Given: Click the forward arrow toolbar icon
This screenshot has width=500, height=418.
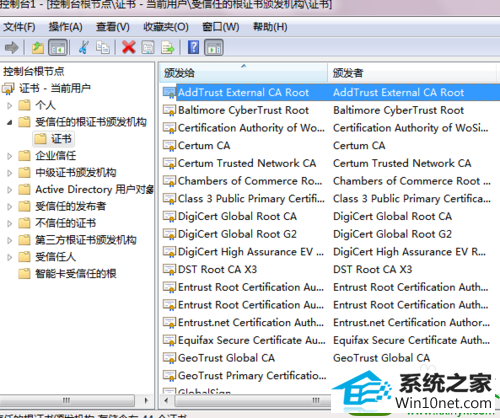Looking at the screenshot, I should (12, 47).
